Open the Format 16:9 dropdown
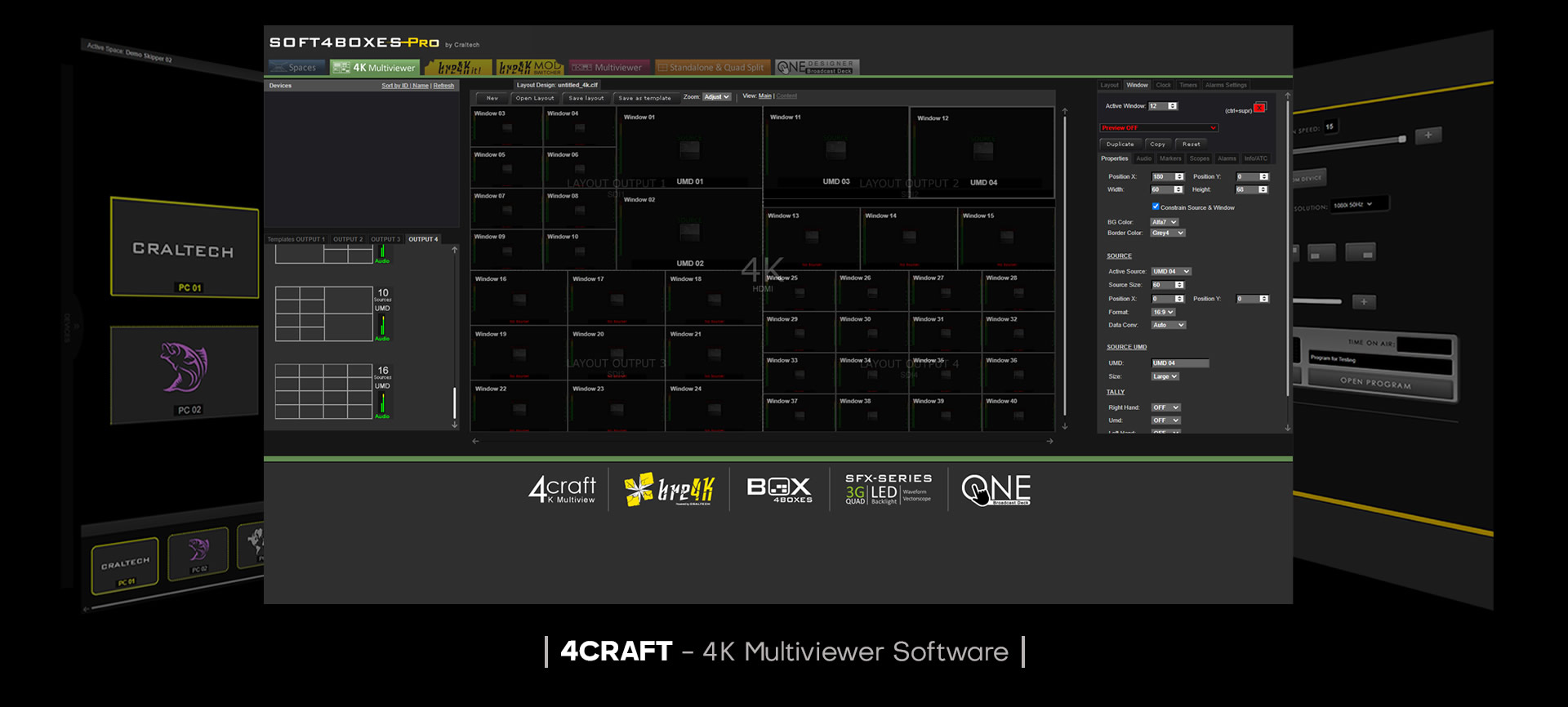 pos(1163,312)
